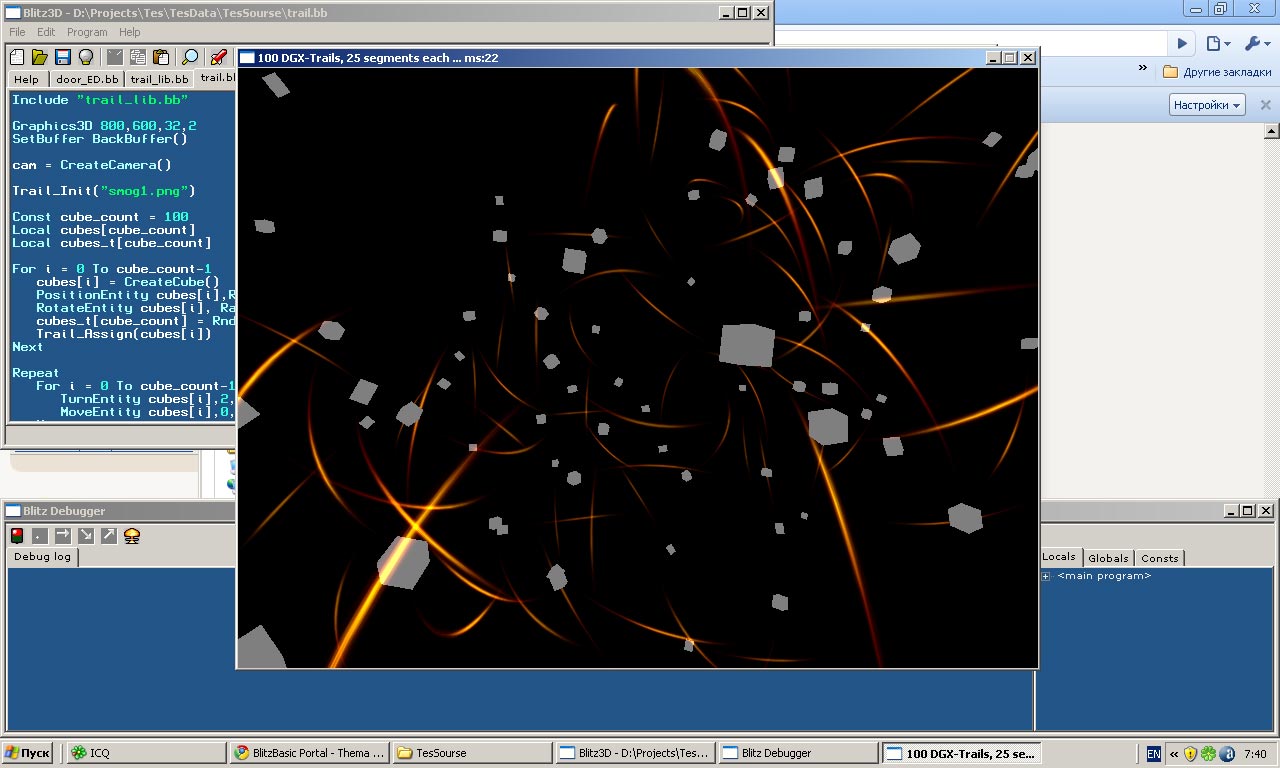Click the Step Over right-arrow debugger icon
Viewport: 1280px width, 768px height.
click(x=62, y=536)
